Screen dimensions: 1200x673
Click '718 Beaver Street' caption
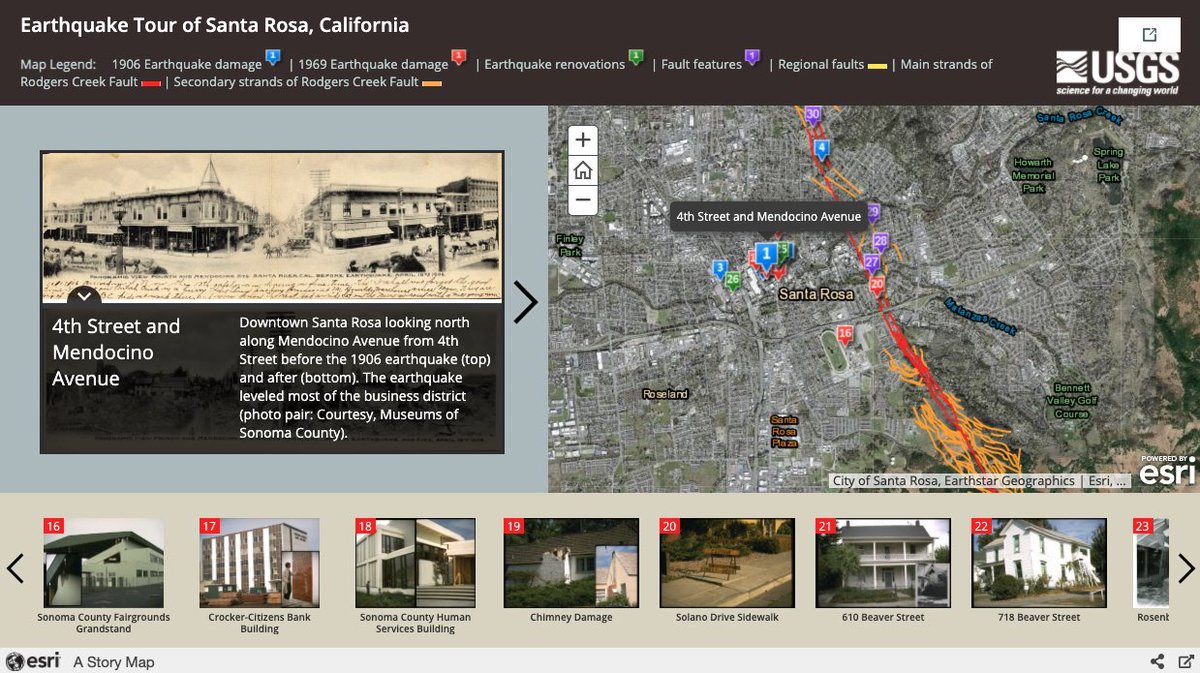tap(1040, 617)
